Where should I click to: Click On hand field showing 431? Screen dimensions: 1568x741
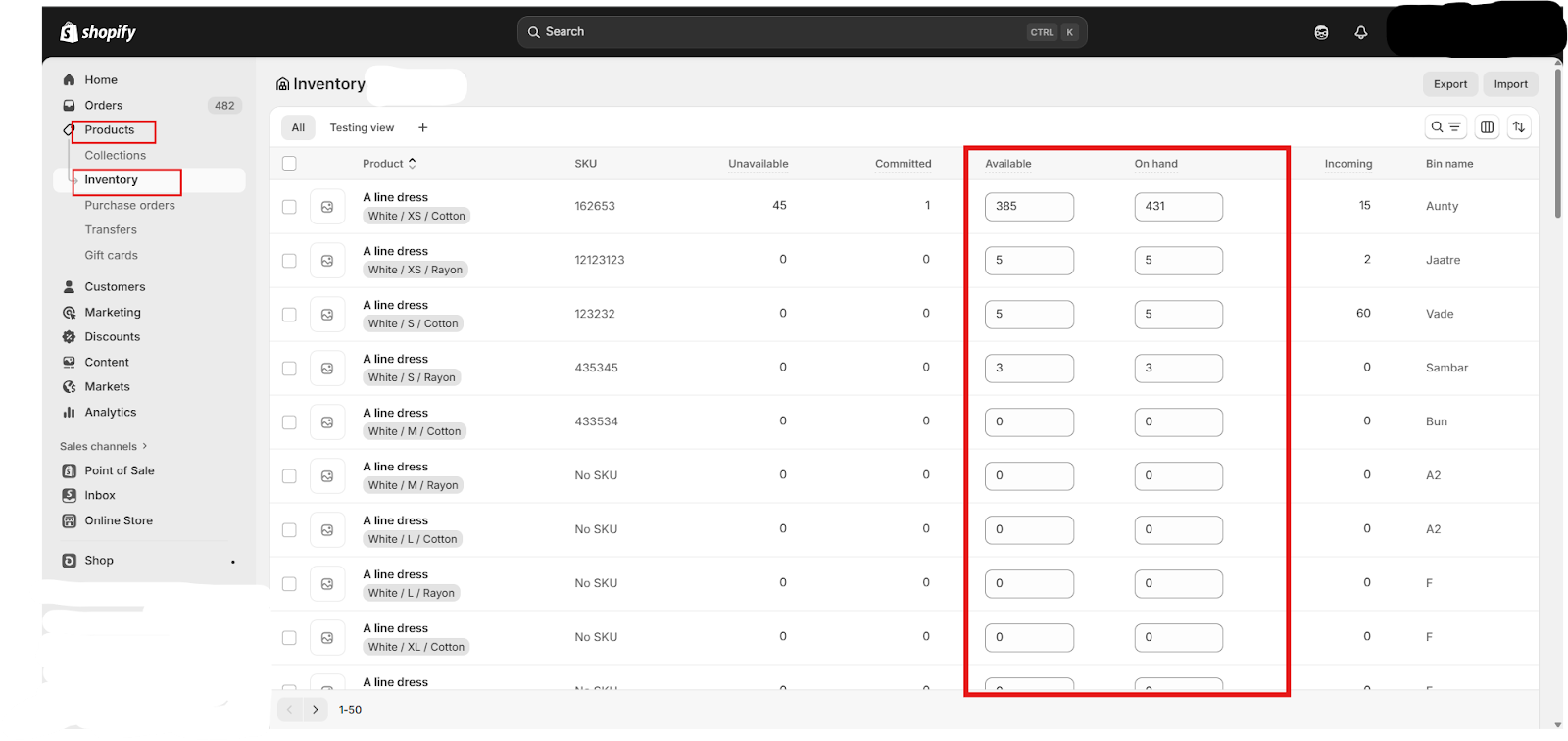tap(1178, 207)
